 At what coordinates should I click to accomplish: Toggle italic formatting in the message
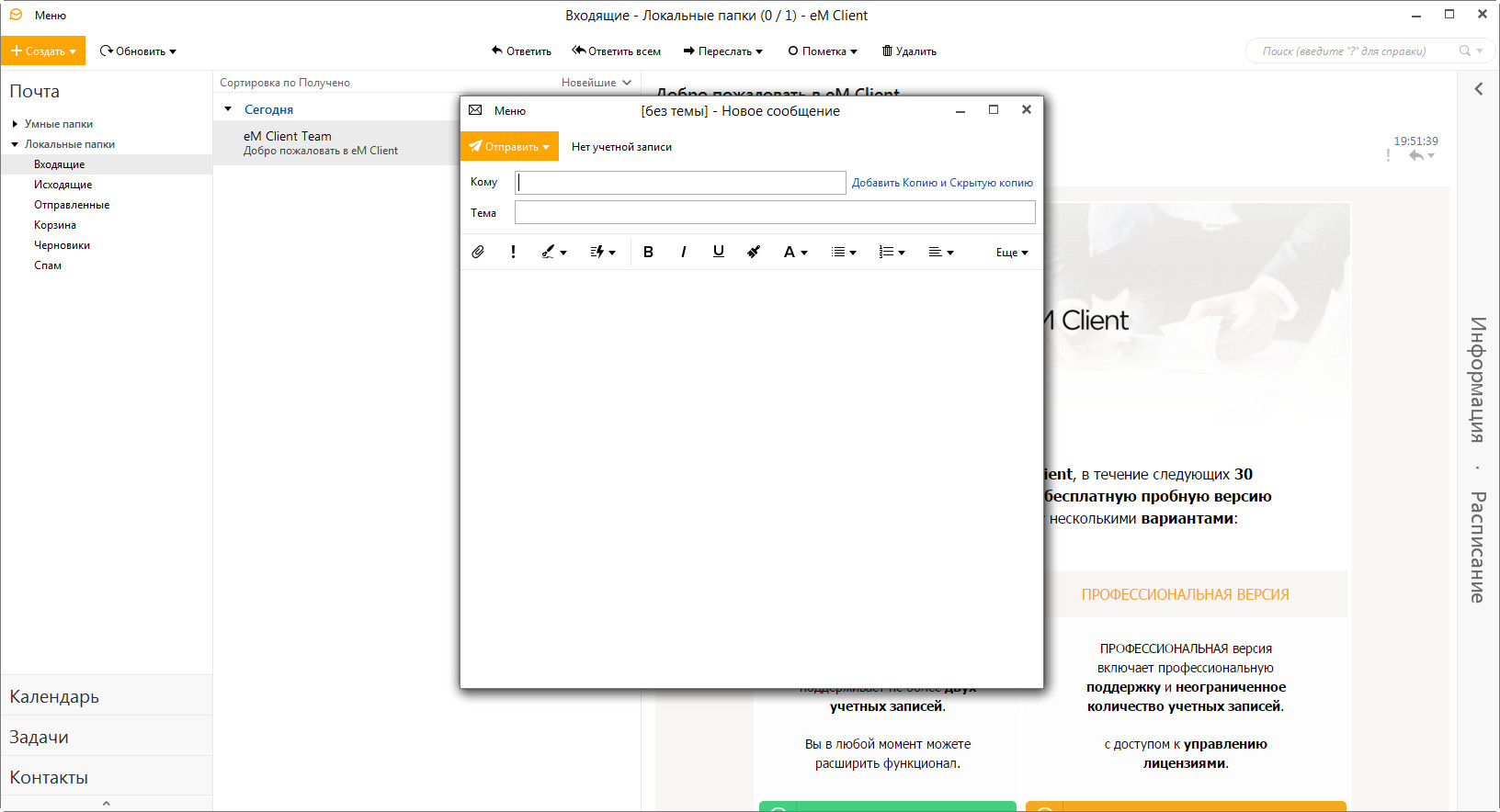[683, 252]
